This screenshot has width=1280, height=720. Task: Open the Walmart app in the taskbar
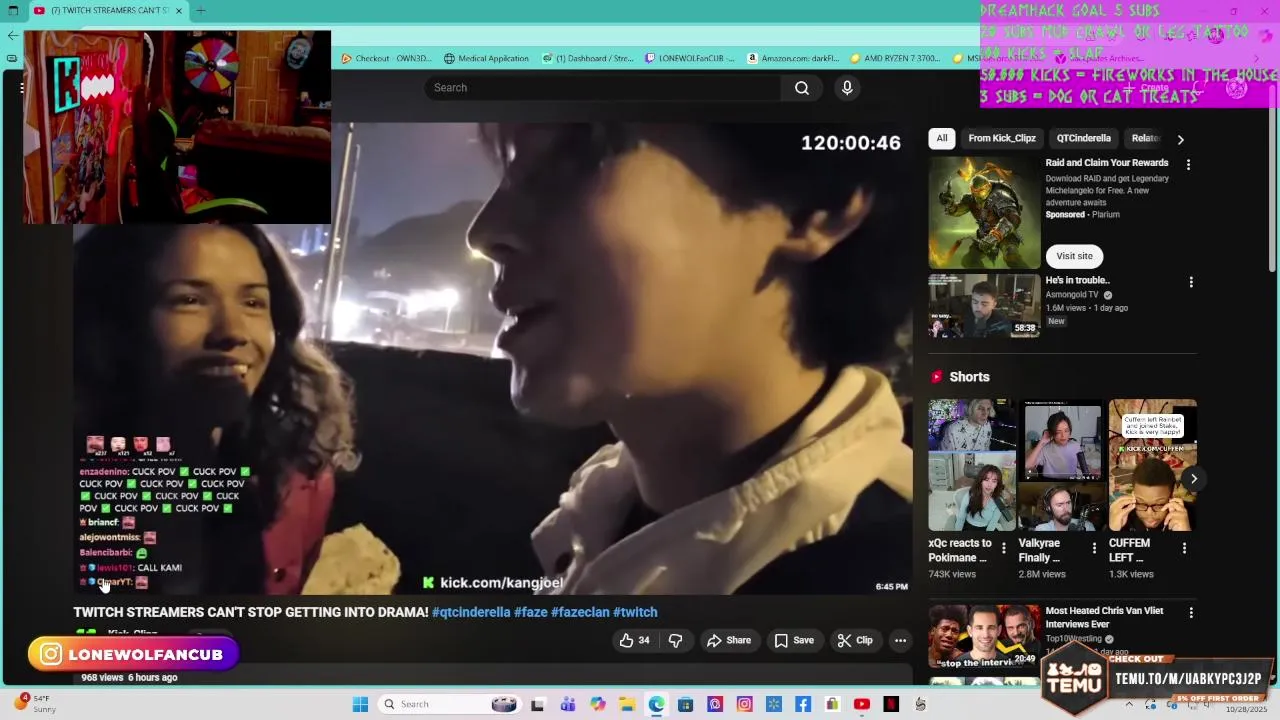773,704
